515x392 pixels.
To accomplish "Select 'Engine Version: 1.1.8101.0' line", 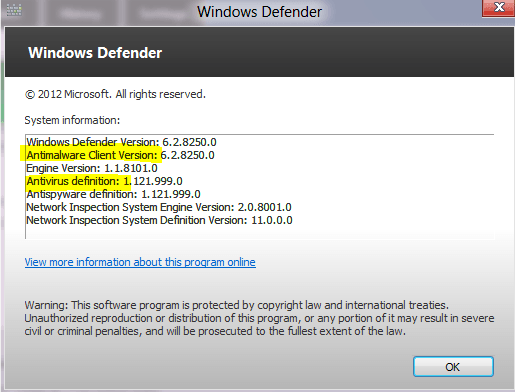I will [x=92, y=168].
